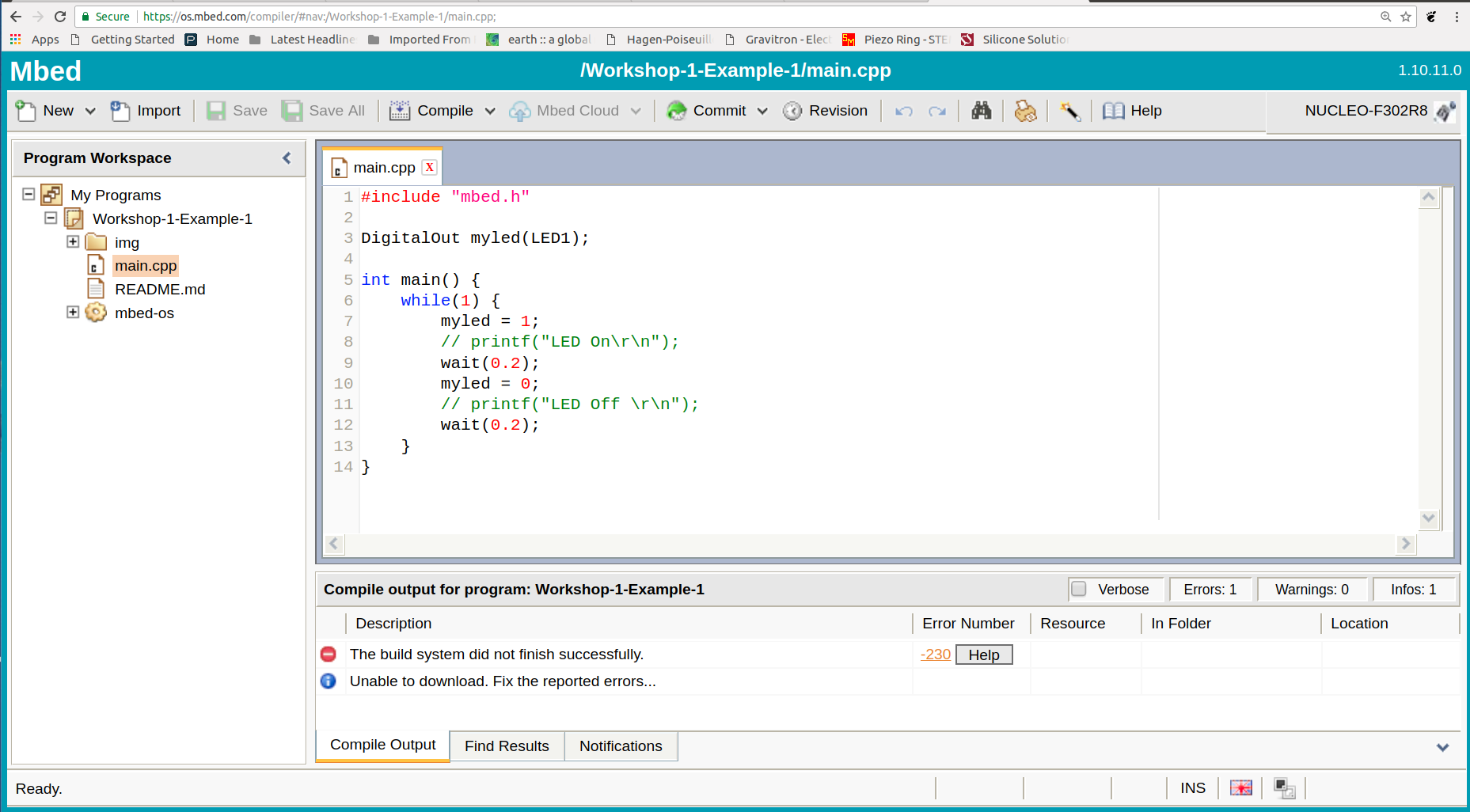Viewport: 1470px width, 812px height.
Task: Click the Redo arrow icon
Action: pyautogui.click(x=937, y=112)
